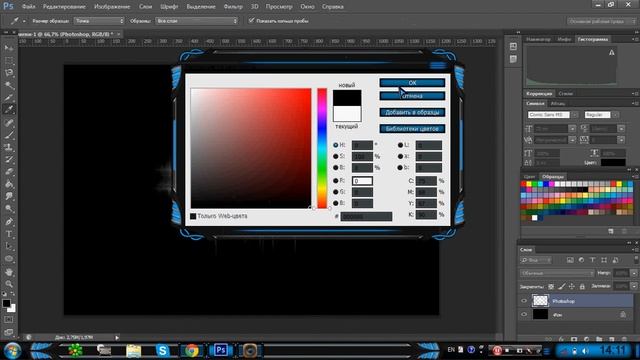Toggle Quick Mask mode icon
Viewport: 640px width, 360px height.
9,320
